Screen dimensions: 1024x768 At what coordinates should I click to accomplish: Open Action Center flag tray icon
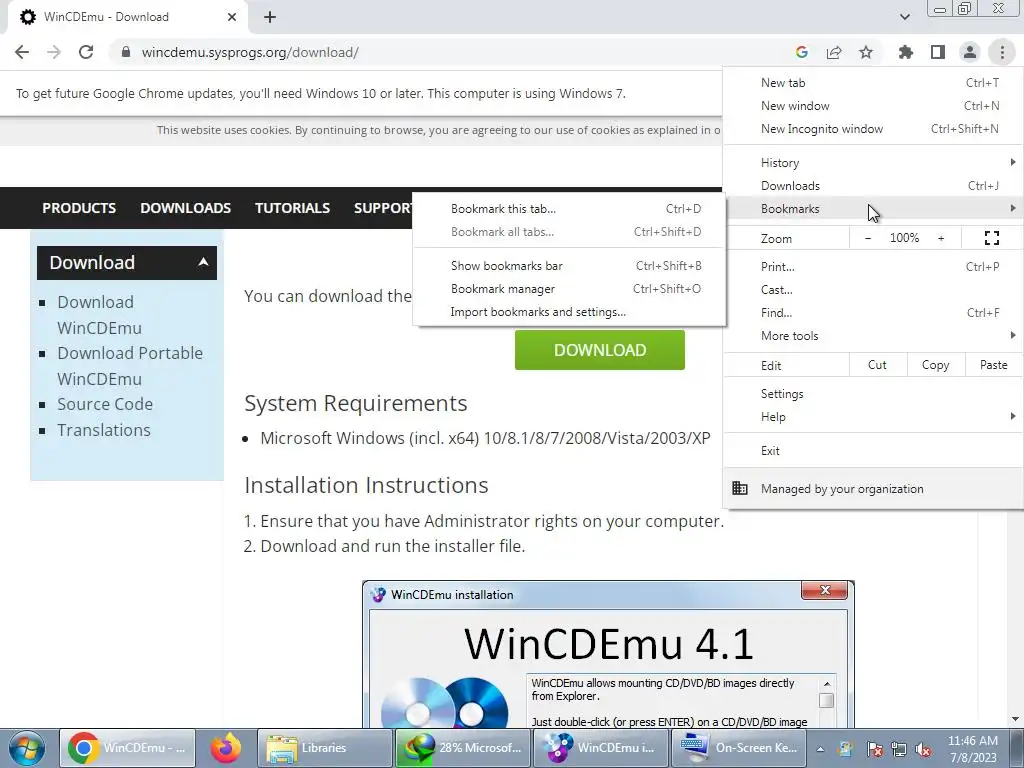(874, 749)
